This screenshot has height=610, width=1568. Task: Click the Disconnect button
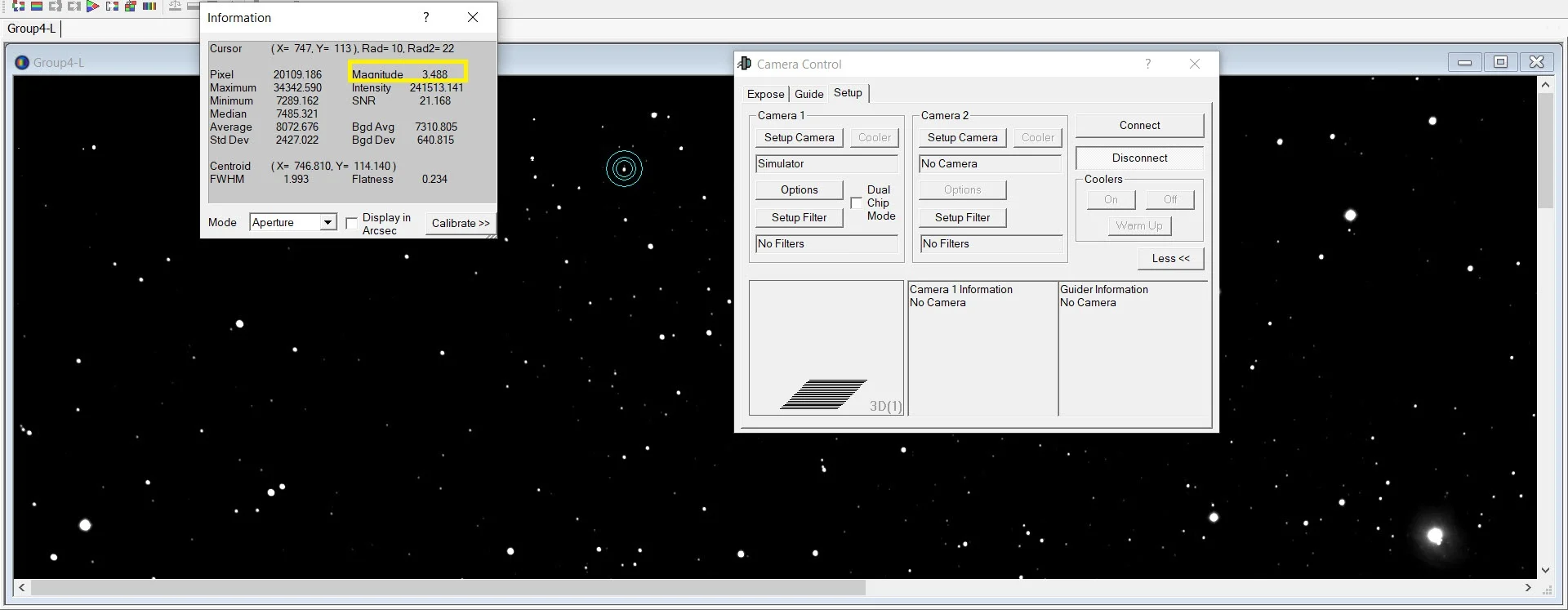[x=1139, y=158]
